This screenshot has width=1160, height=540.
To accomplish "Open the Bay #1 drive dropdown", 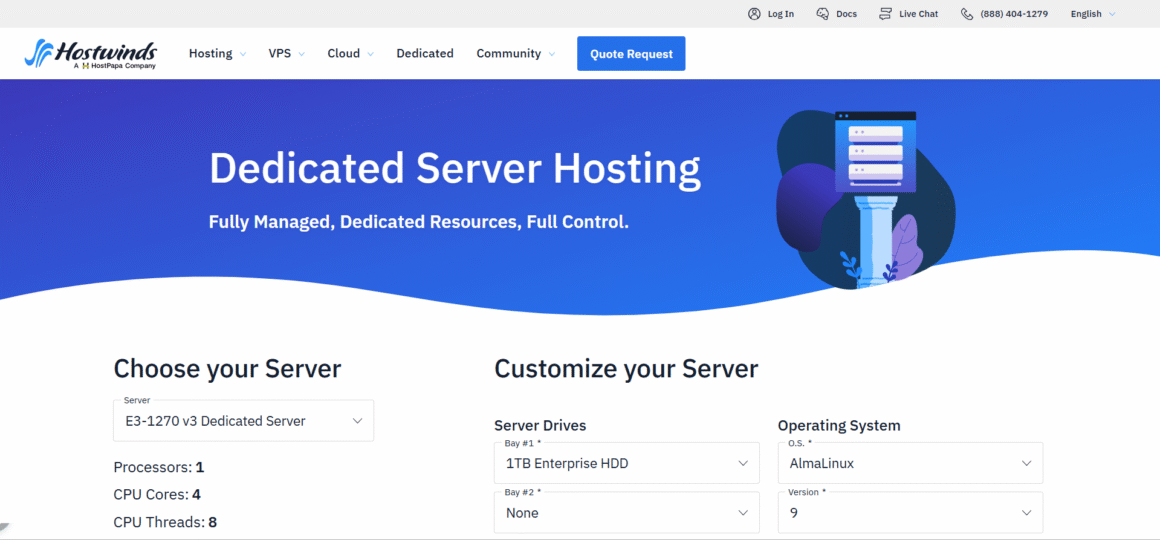I will coord(627,463).
